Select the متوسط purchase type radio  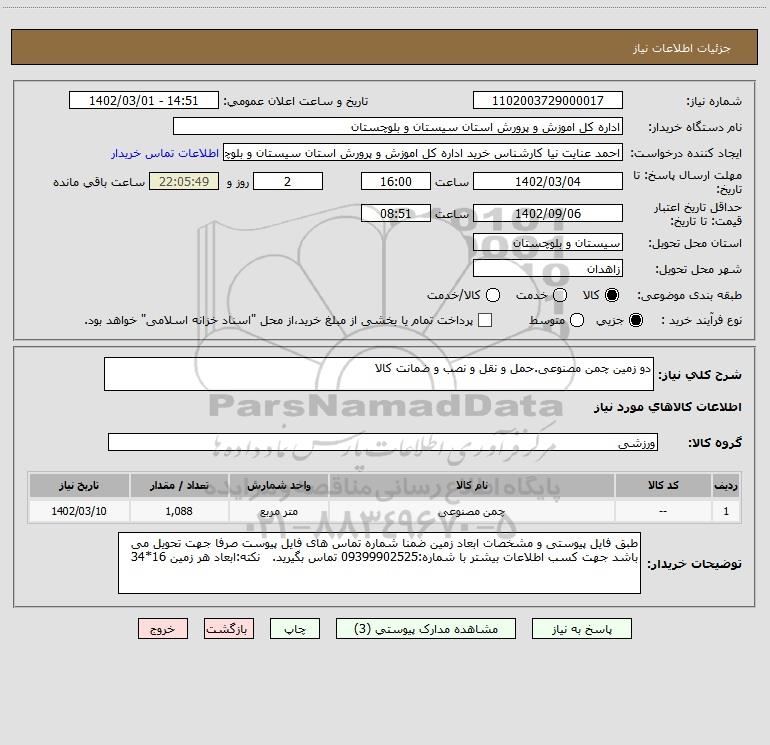[577, 320]
